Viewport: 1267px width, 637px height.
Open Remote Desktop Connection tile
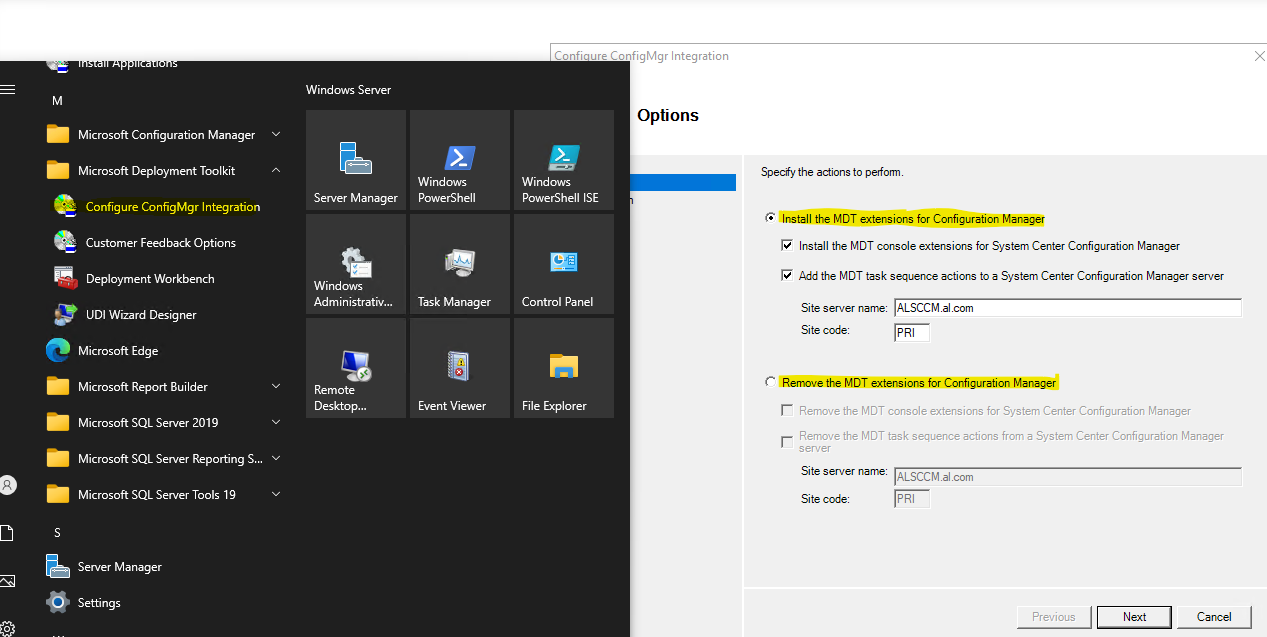(356, 368)
